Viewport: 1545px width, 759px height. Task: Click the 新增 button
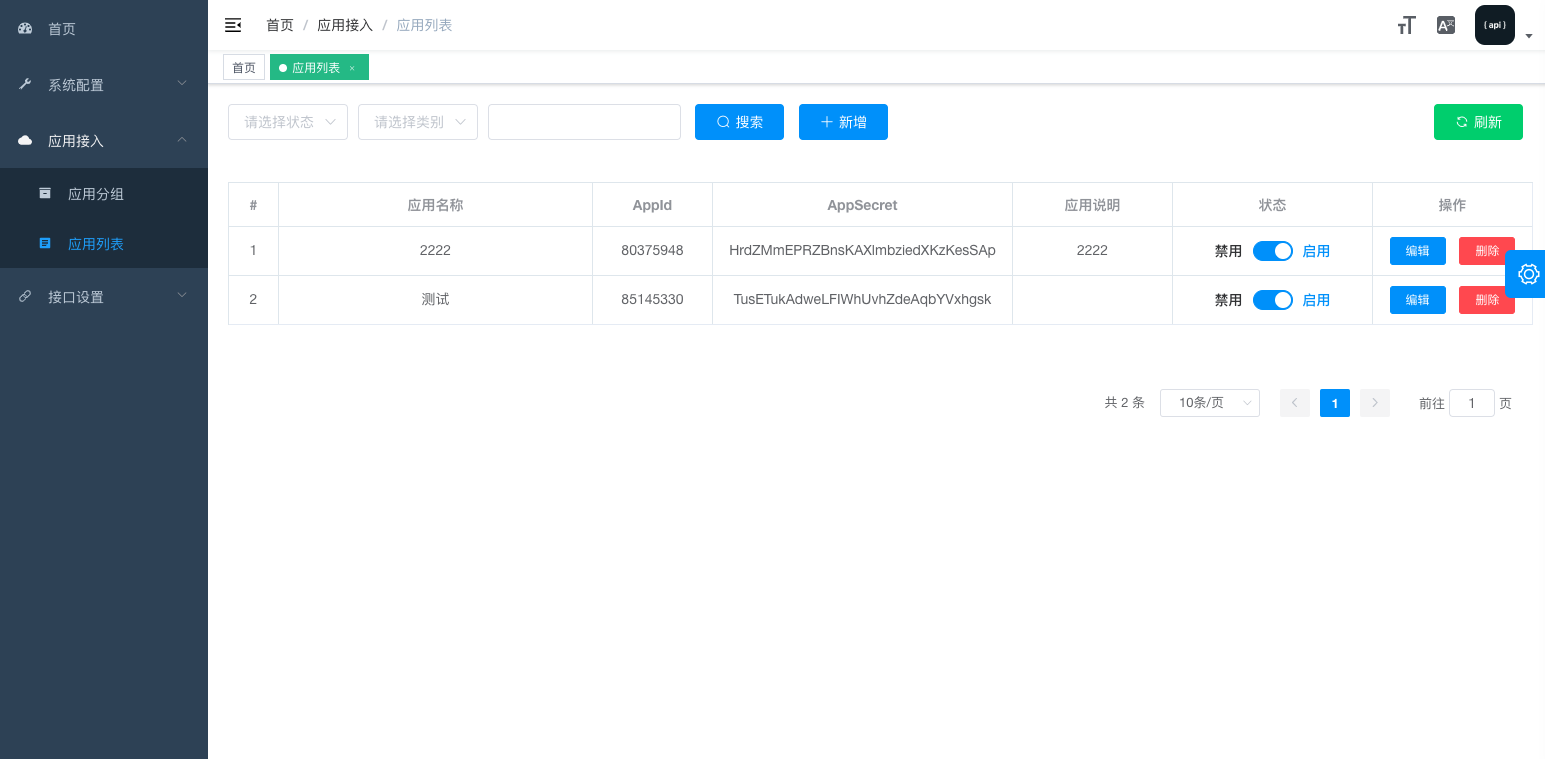[x=843, y=122]
